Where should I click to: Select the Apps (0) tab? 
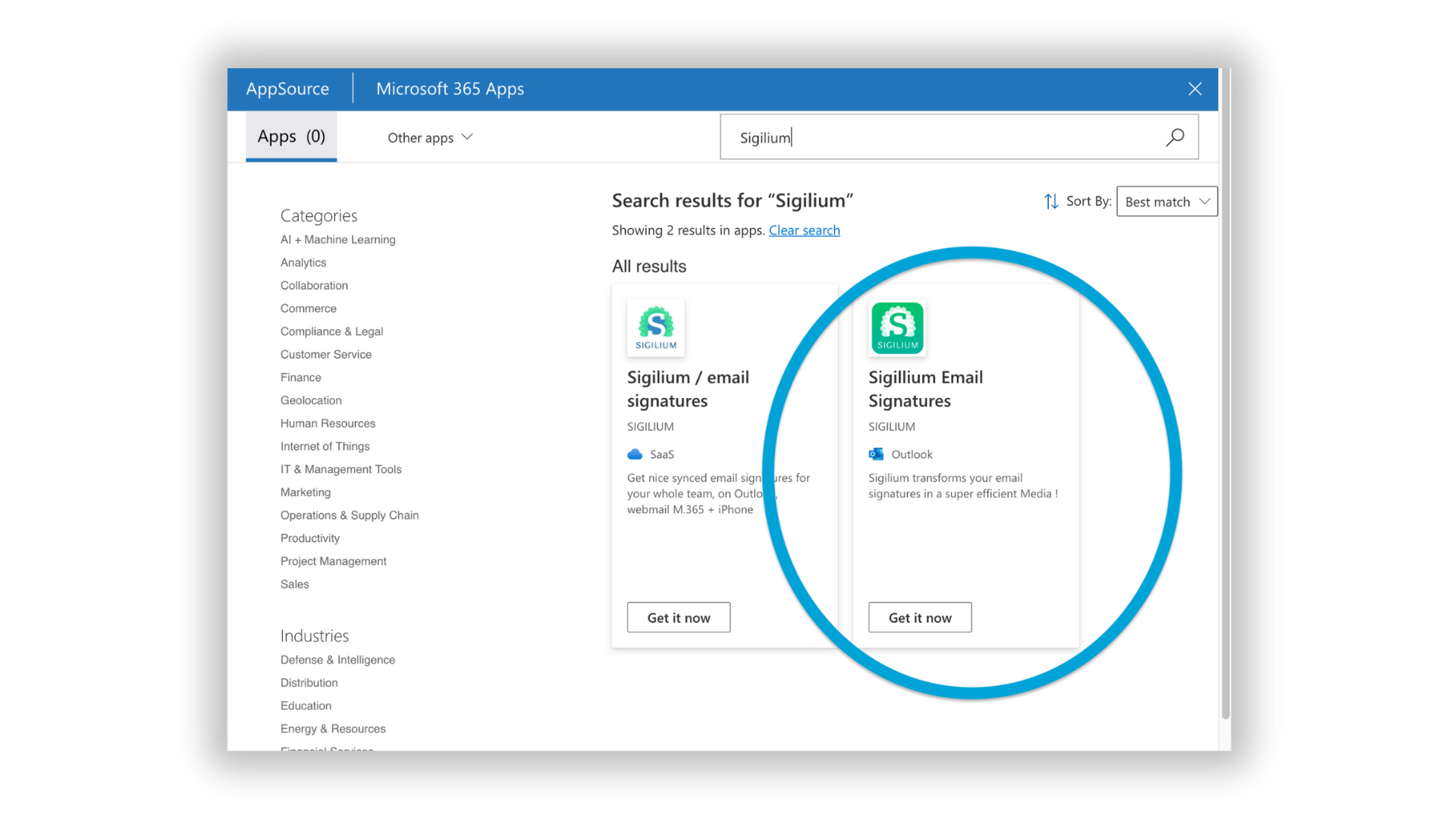pos(291,136)
